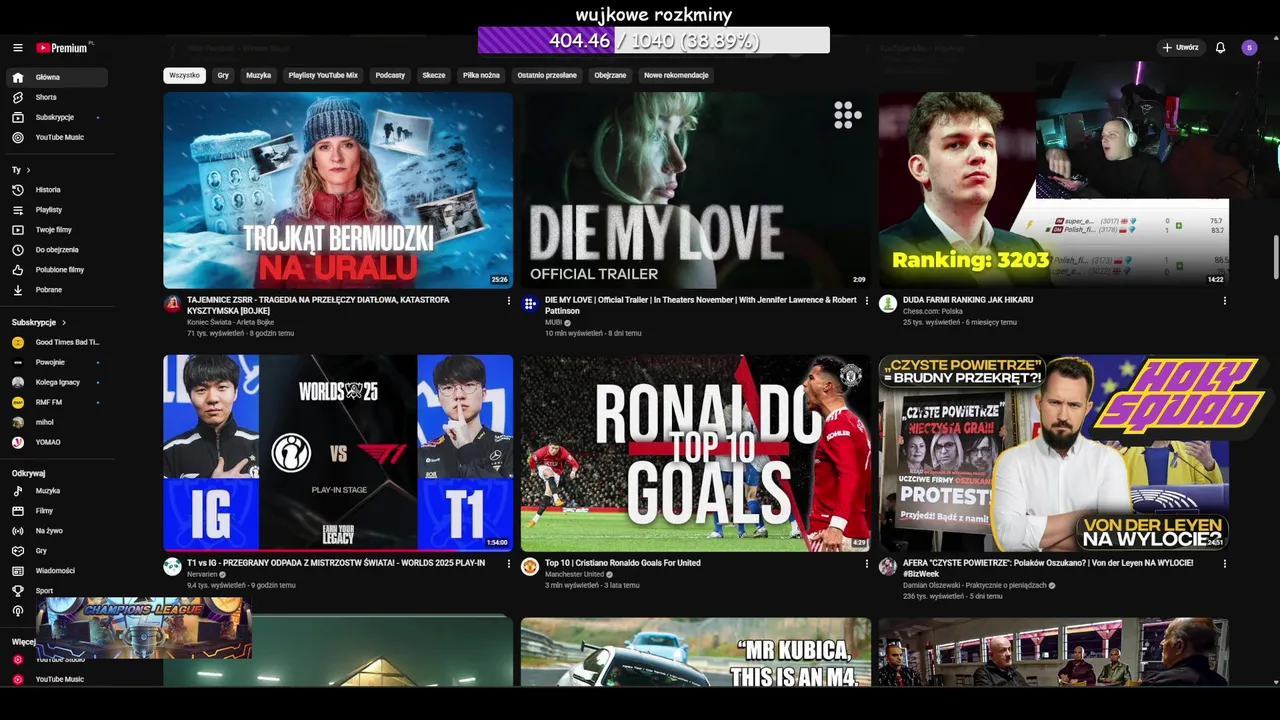1280x720 pixels.
Task: Click the YouTube Premium logo
Action: (x=64, y=47)
